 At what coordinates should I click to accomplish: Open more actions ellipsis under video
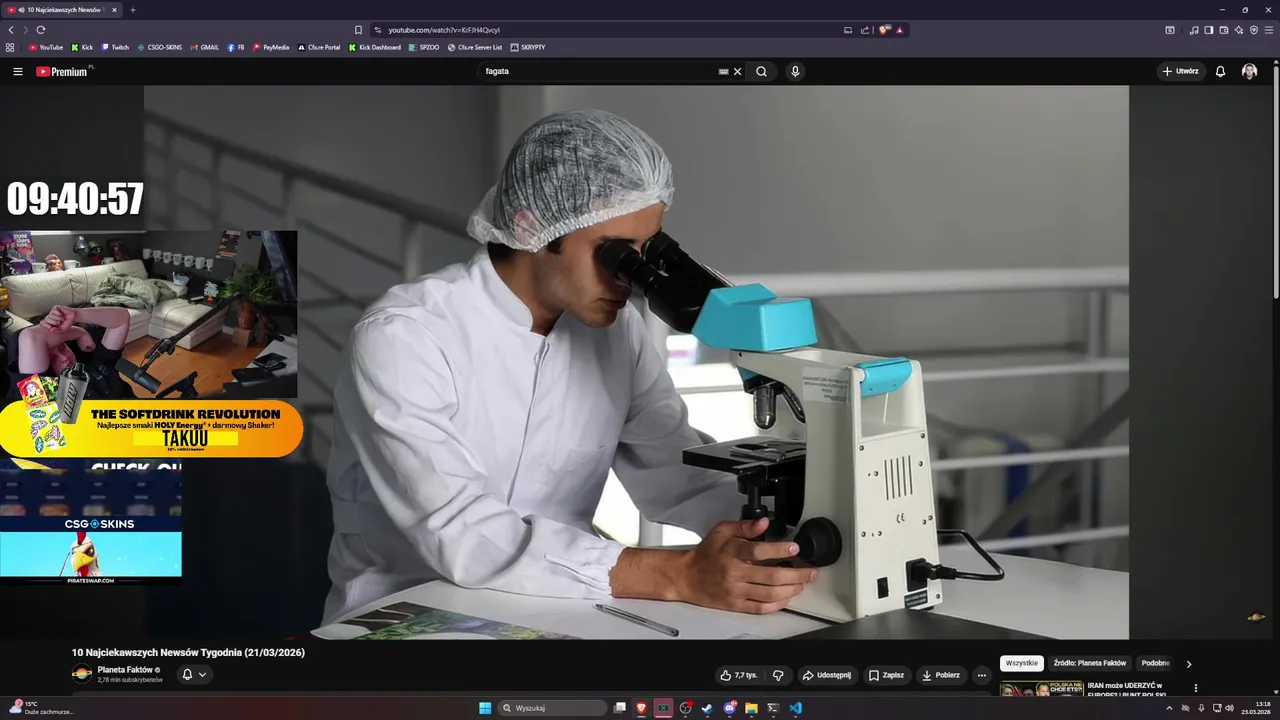point(981,675)
